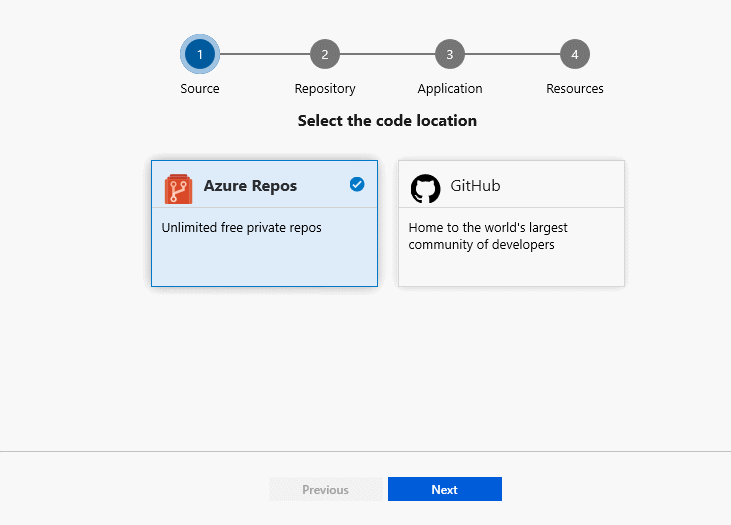Open the Repository step label

tap(325, 89)
